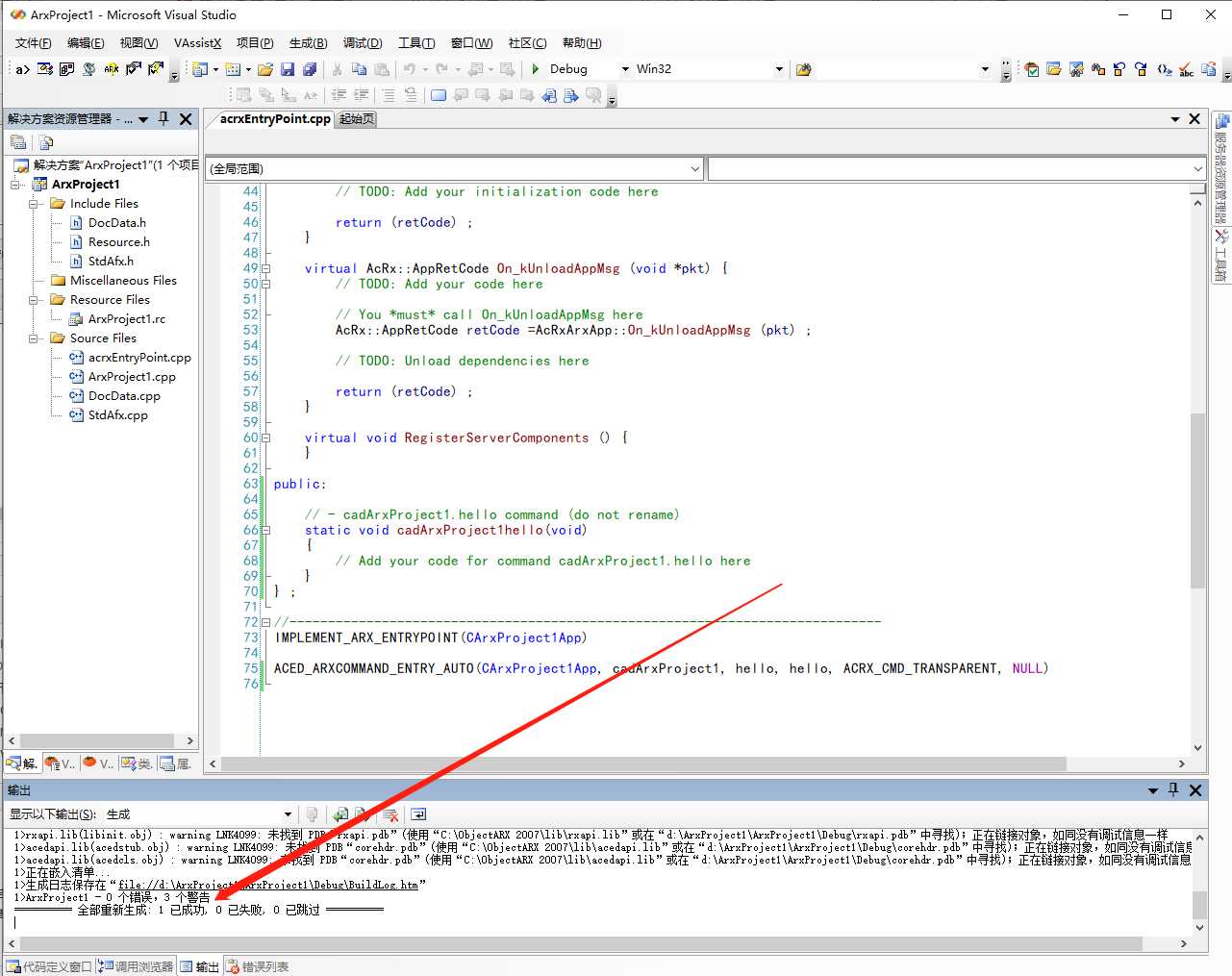This screenshot has height=976, width=1232.
Task: Collapse the ArxProject1 project node
Action: (x=15, y=185)
